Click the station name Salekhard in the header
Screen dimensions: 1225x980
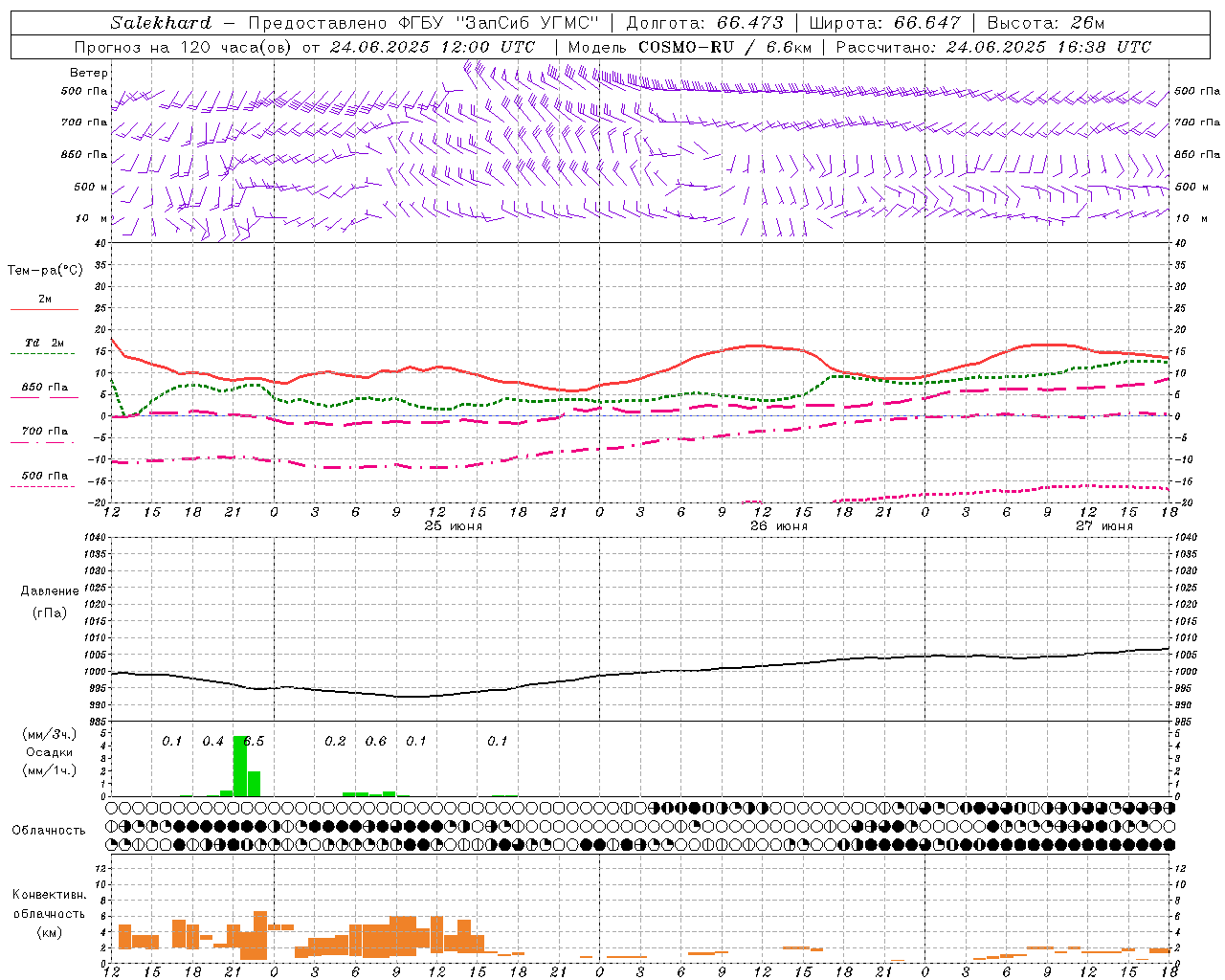pyautogui.click(x=160, y=23)
